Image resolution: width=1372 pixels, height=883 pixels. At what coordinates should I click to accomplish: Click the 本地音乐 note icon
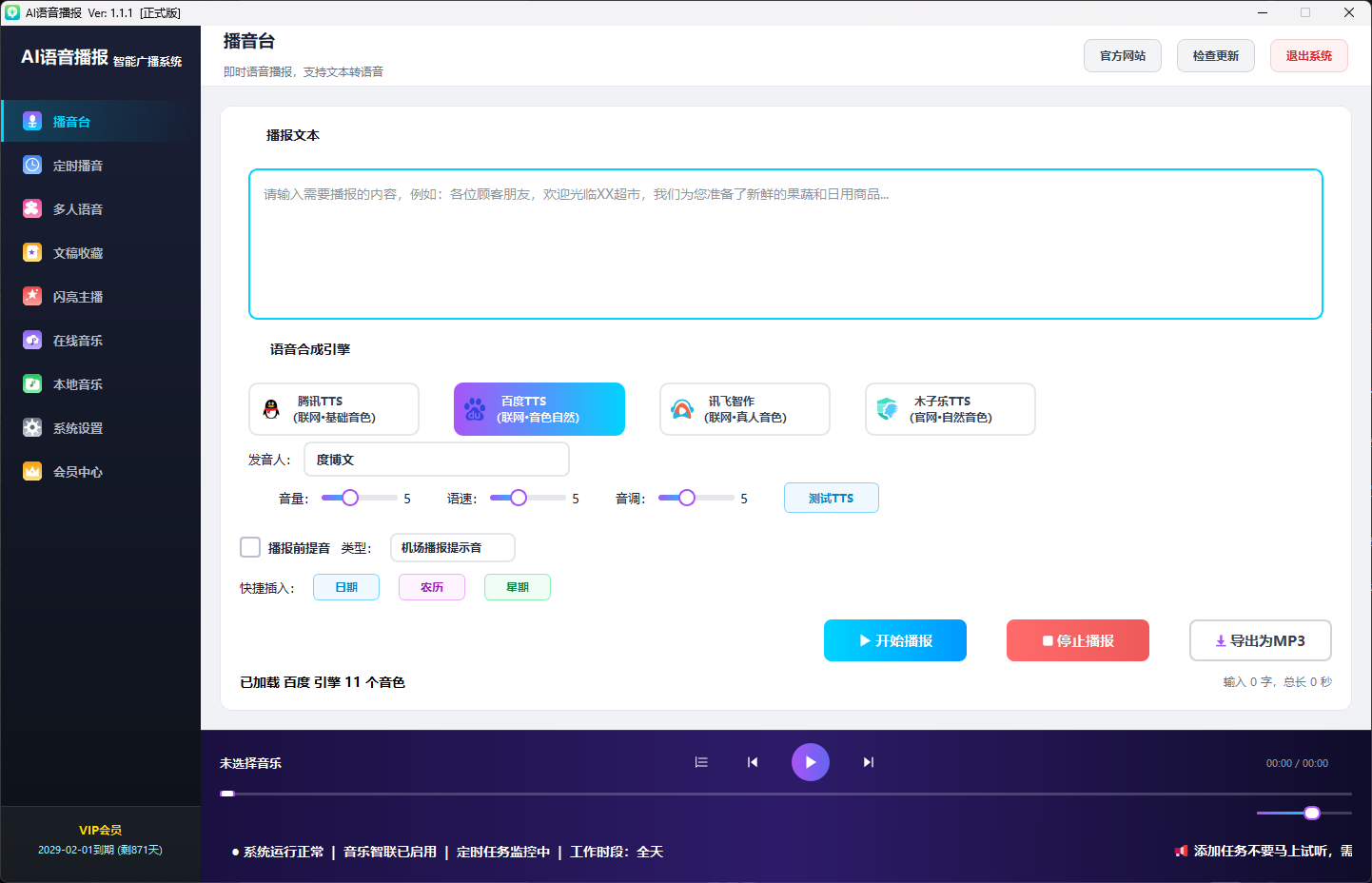[32, 384]
